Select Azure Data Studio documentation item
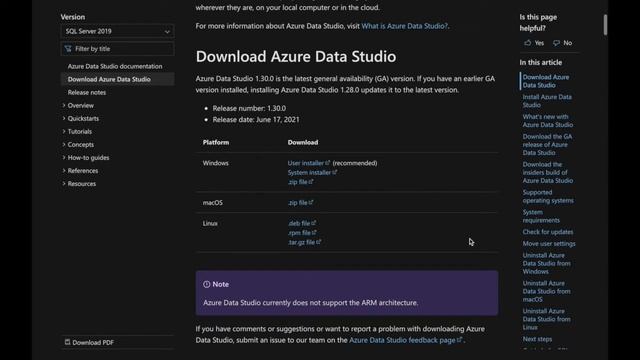The height and width of the screenshot is (360, 640). coord(115,66)
